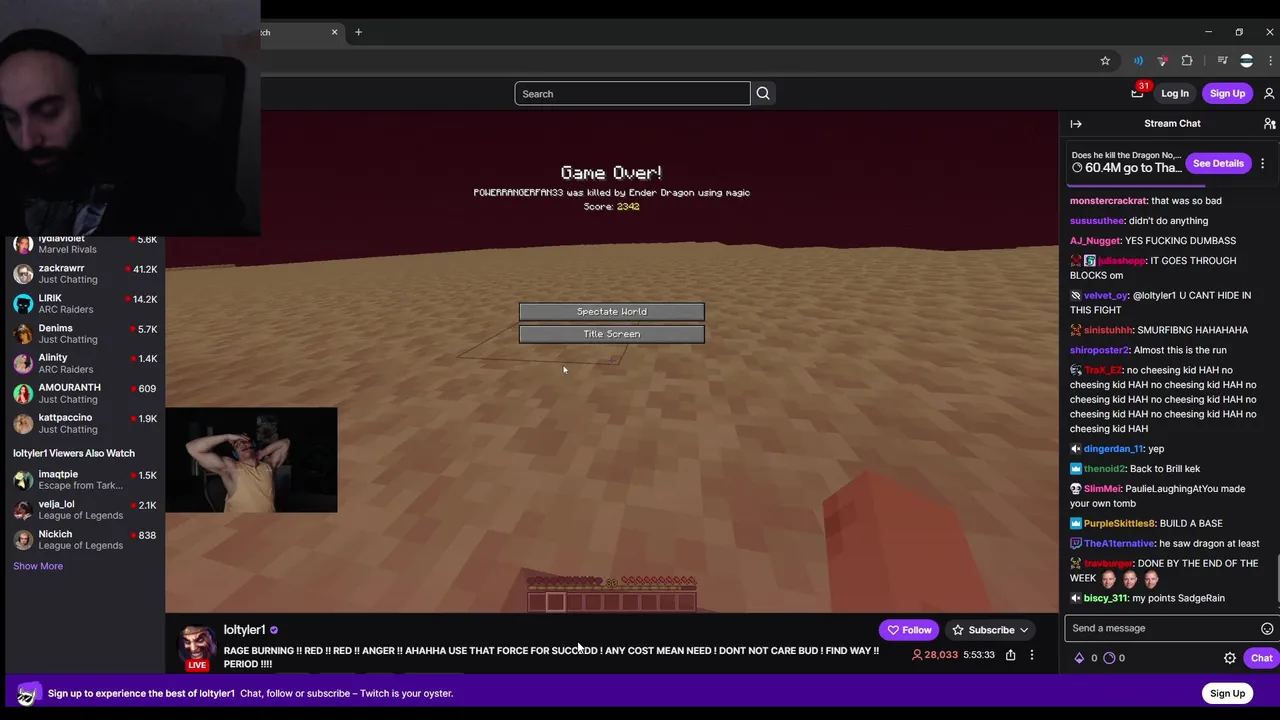Click See Details on the prediction
This screenshot has width=1280, height=720.
click(1218, 163)
